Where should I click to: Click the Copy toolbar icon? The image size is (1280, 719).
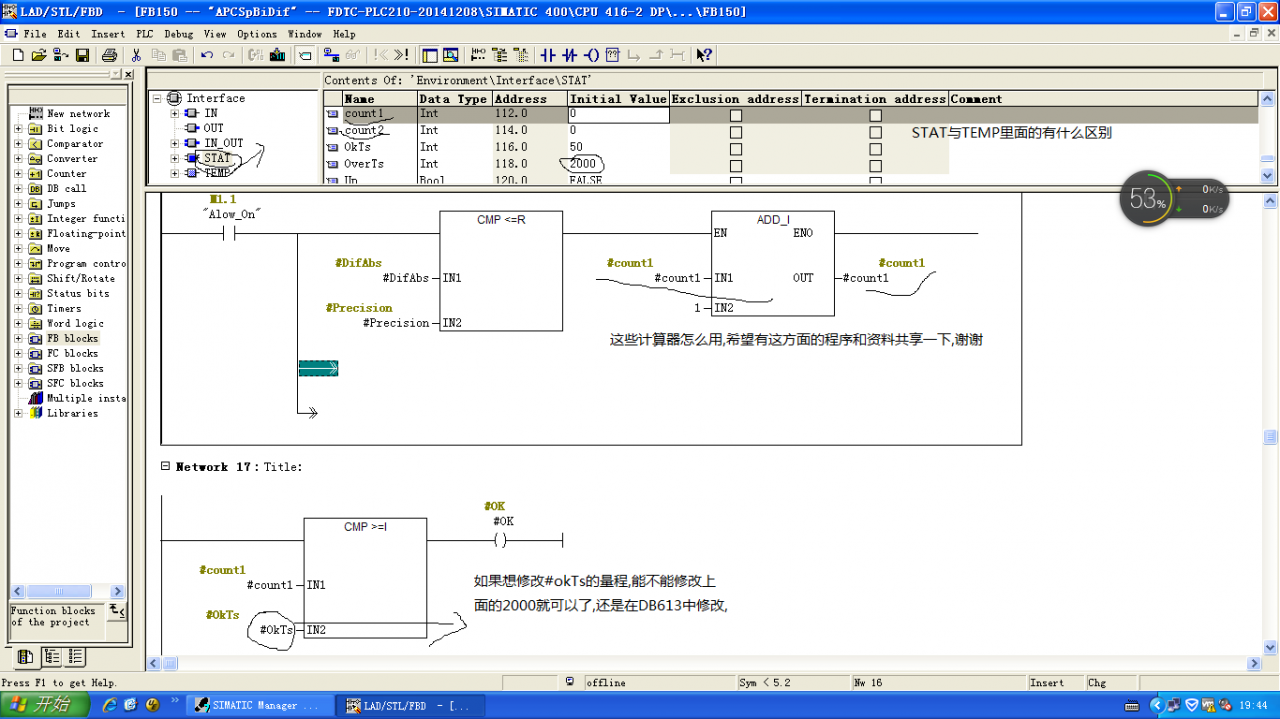coord(158,55)
